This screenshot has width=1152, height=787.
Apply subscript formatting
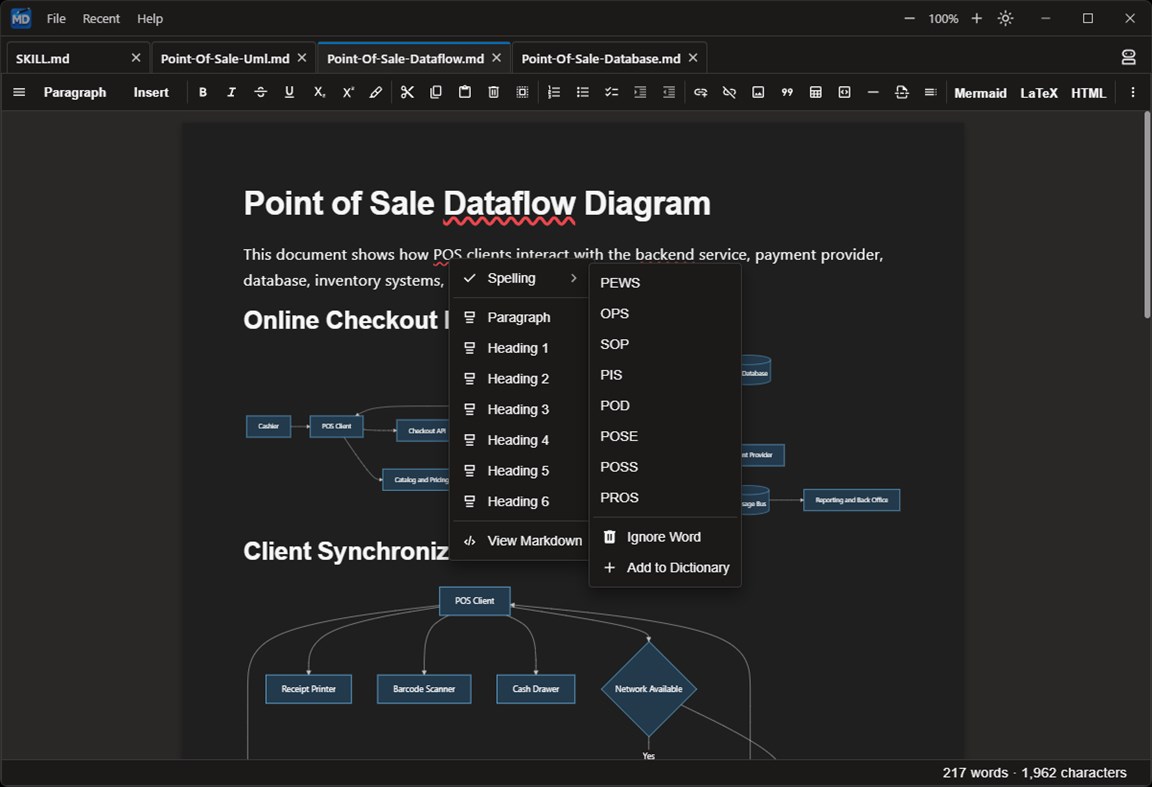(x=318, y=92)
